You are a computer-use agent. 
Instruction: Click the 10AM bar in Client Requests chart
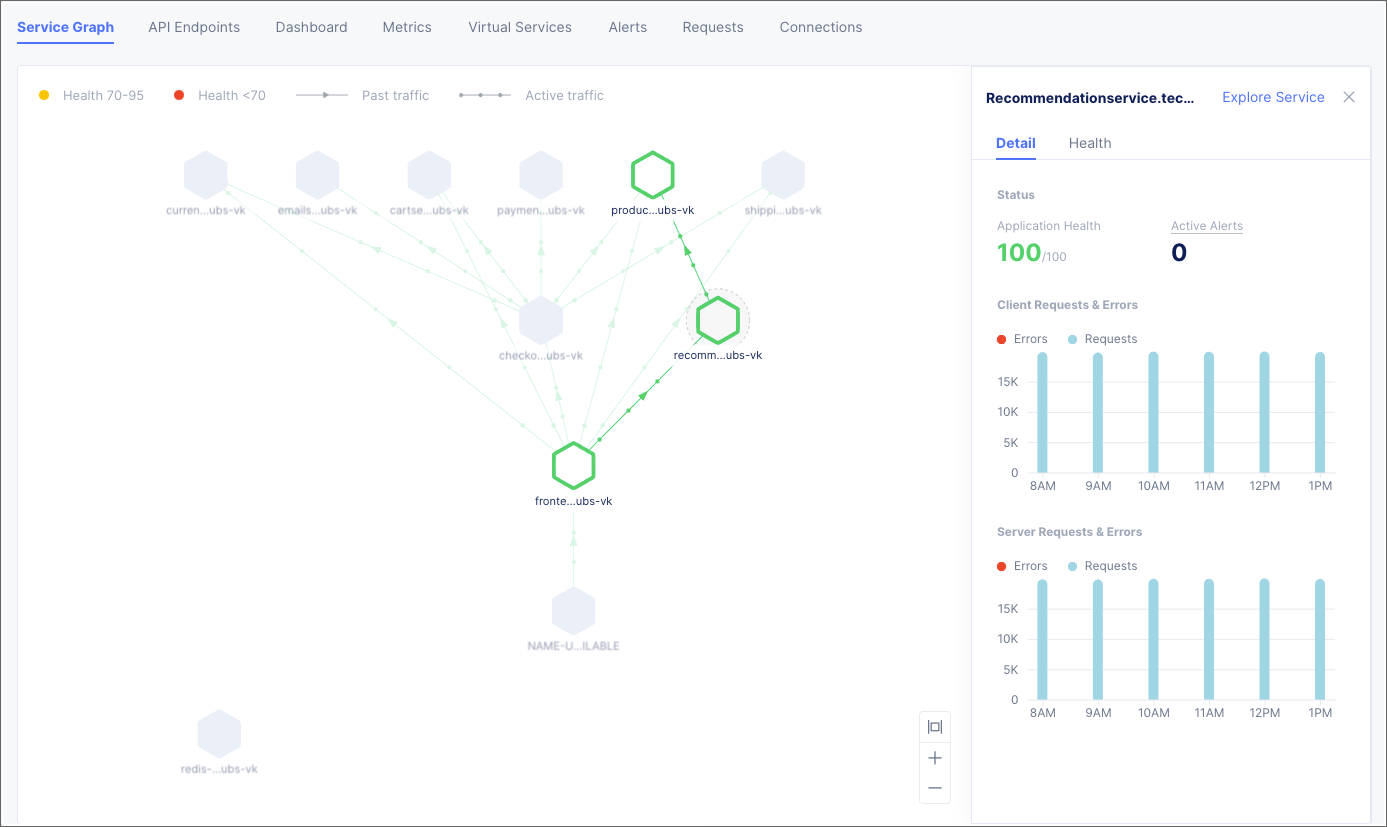(1153, 412)
